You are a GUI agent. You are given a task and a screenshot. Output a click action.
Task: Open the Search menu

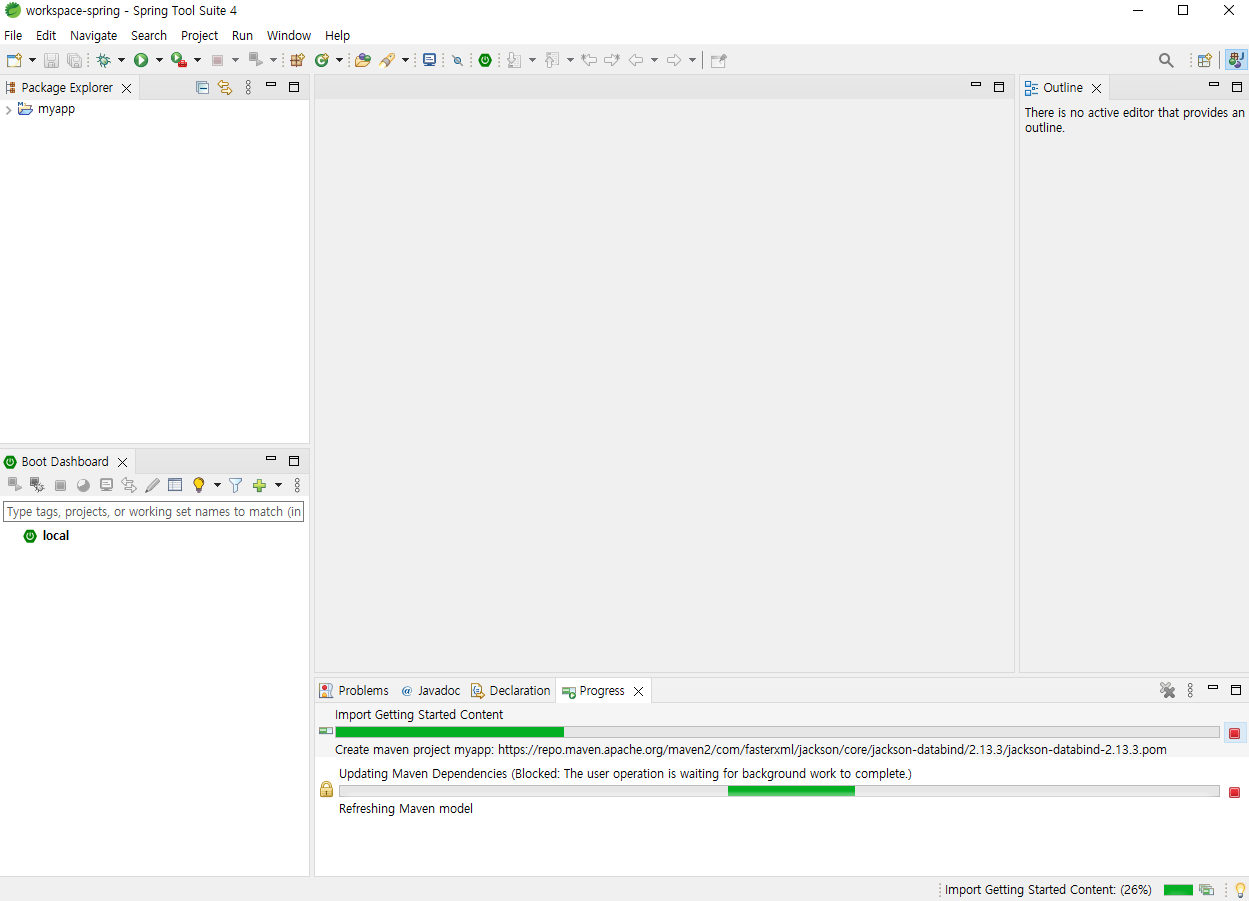pyautogui.click(x=149, y=35)
